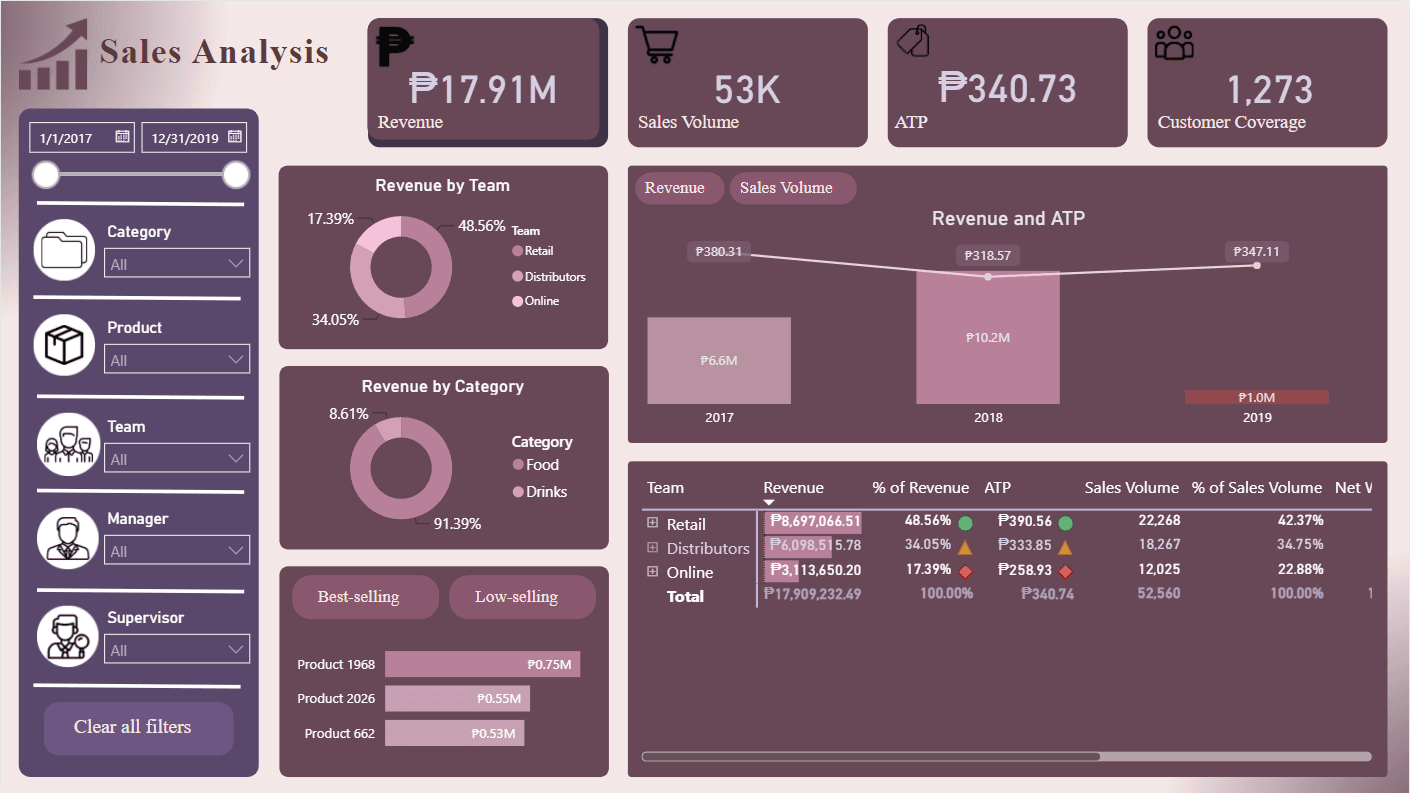This screenshot has width=1410, height=793.
Task: Sort table by % of Revenue column header
Action: (920, 488)
